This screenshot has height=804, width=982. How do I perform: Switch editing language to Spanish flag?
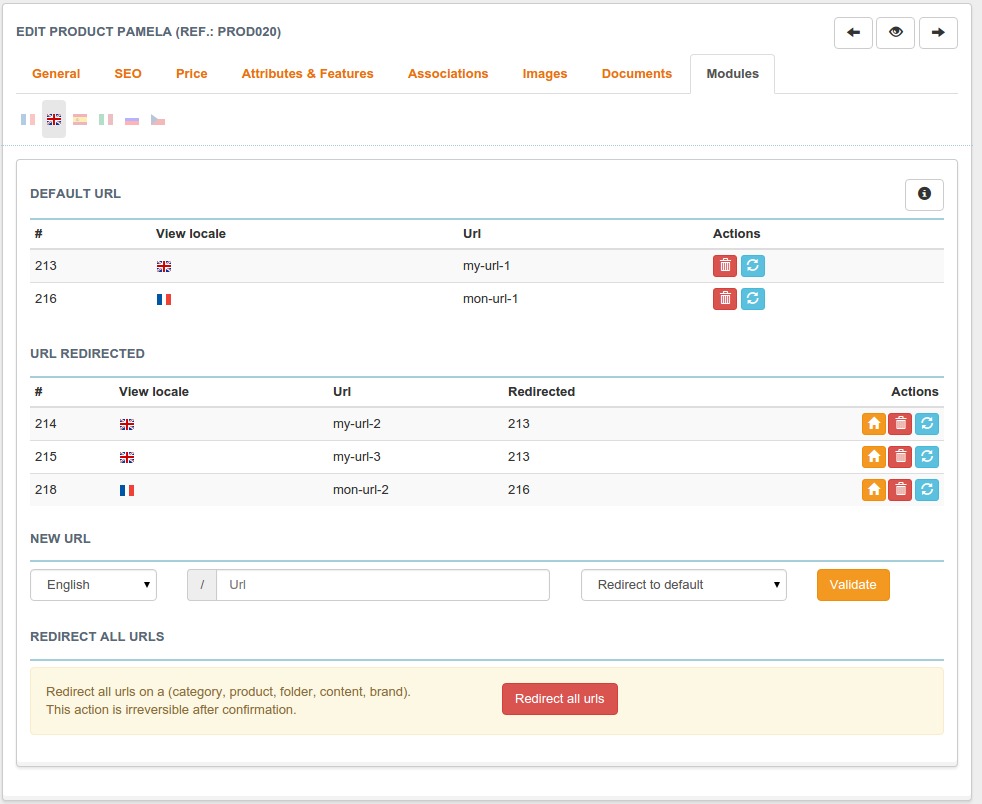(x=80, y=120)
